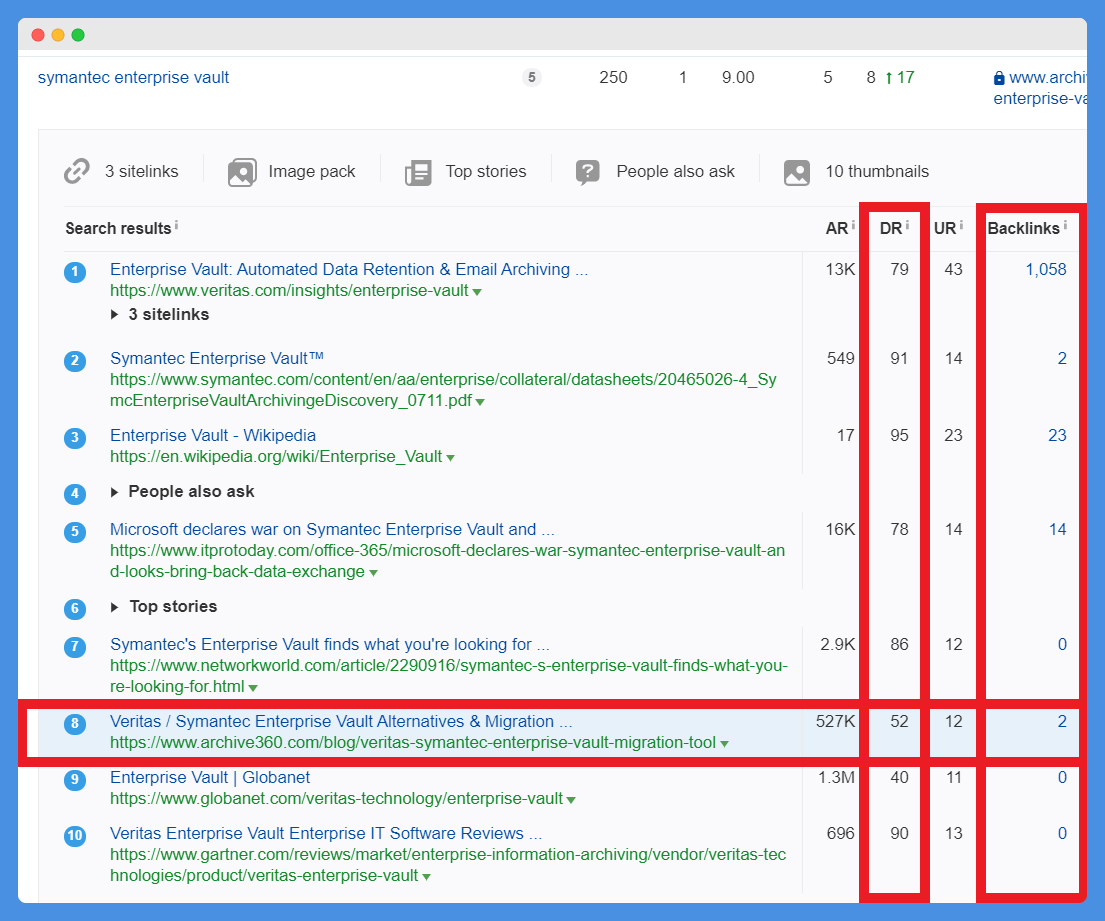Click backlinks count 2 for symantec.com PDF
This screenshot has height=921, width=1105.
[1062, 358]
